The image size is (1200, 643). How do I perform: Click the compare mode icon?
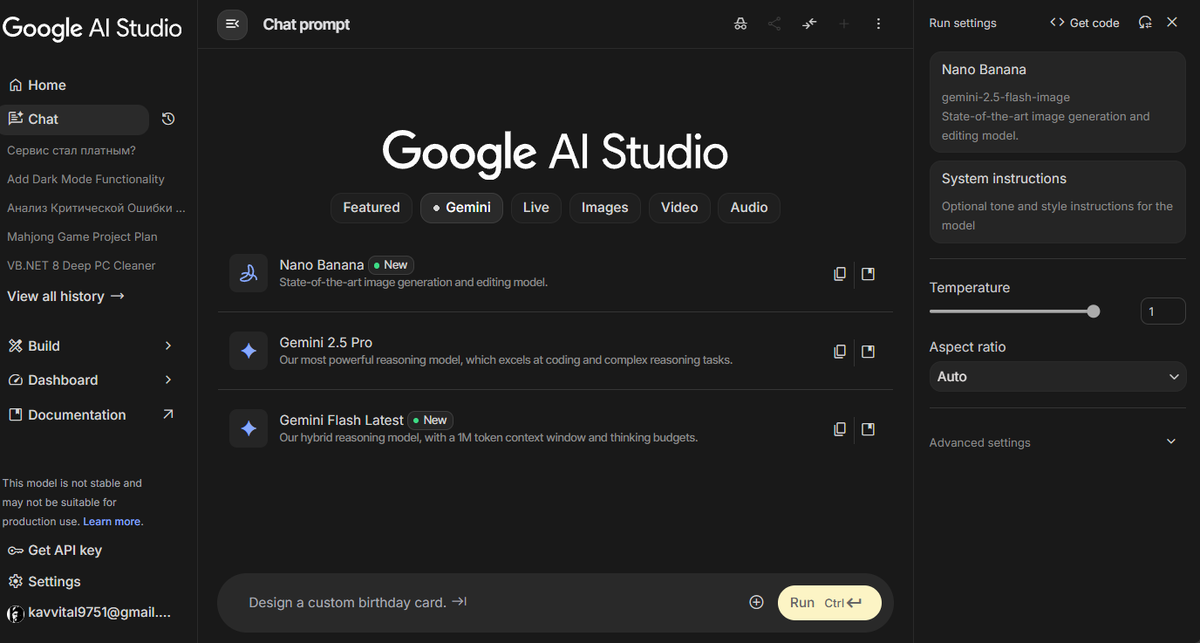[809, 24]
